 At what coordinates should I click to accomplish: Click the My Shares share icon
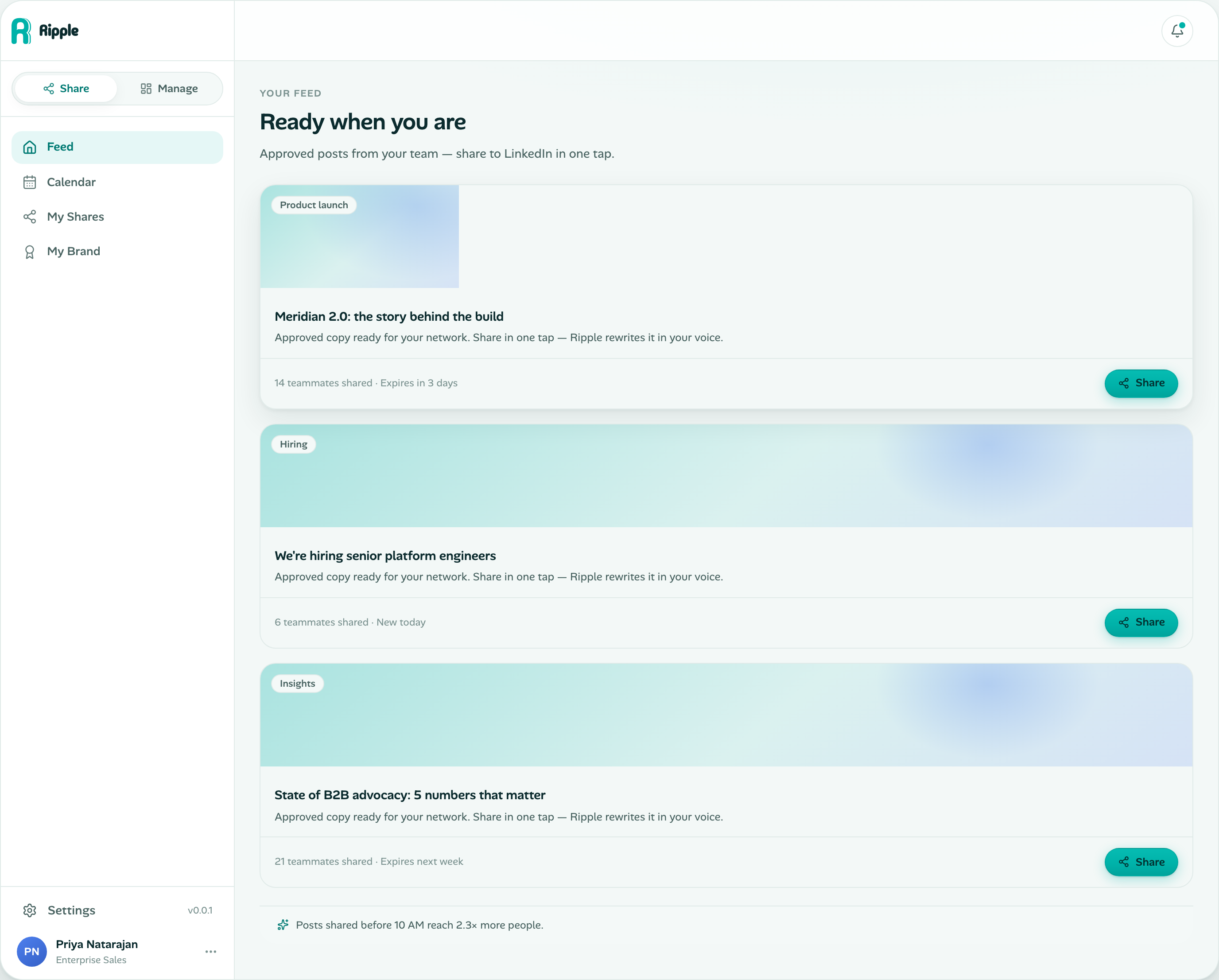click(30, 217)
